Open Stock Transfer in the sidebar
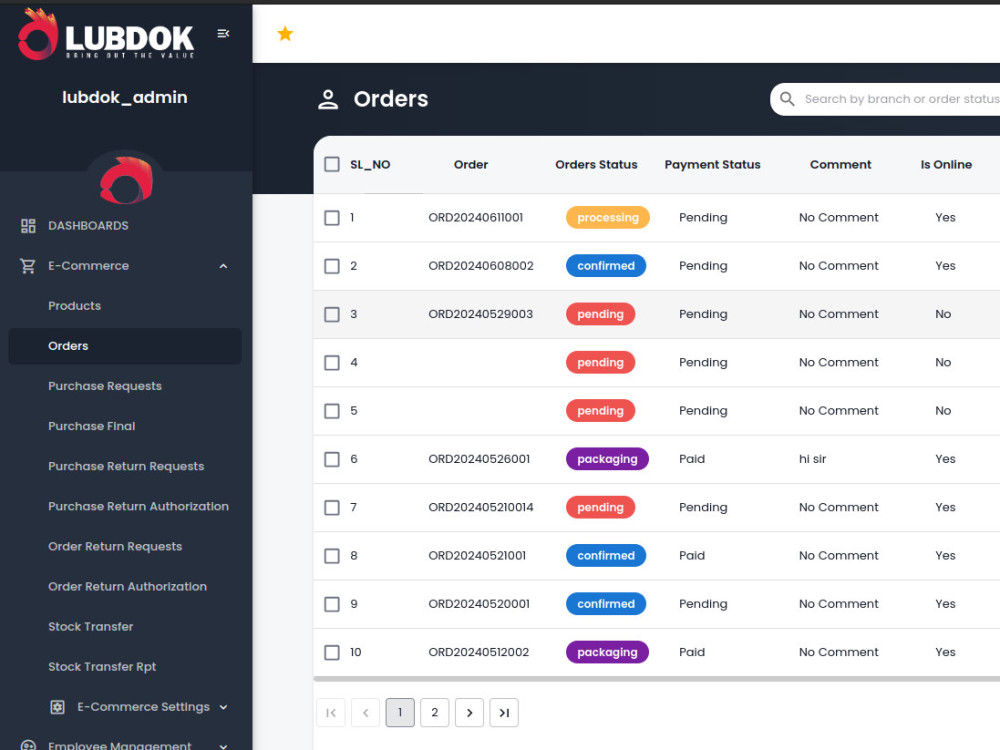The height and width of the screenshot is (750, 1000). click(91, 627)
